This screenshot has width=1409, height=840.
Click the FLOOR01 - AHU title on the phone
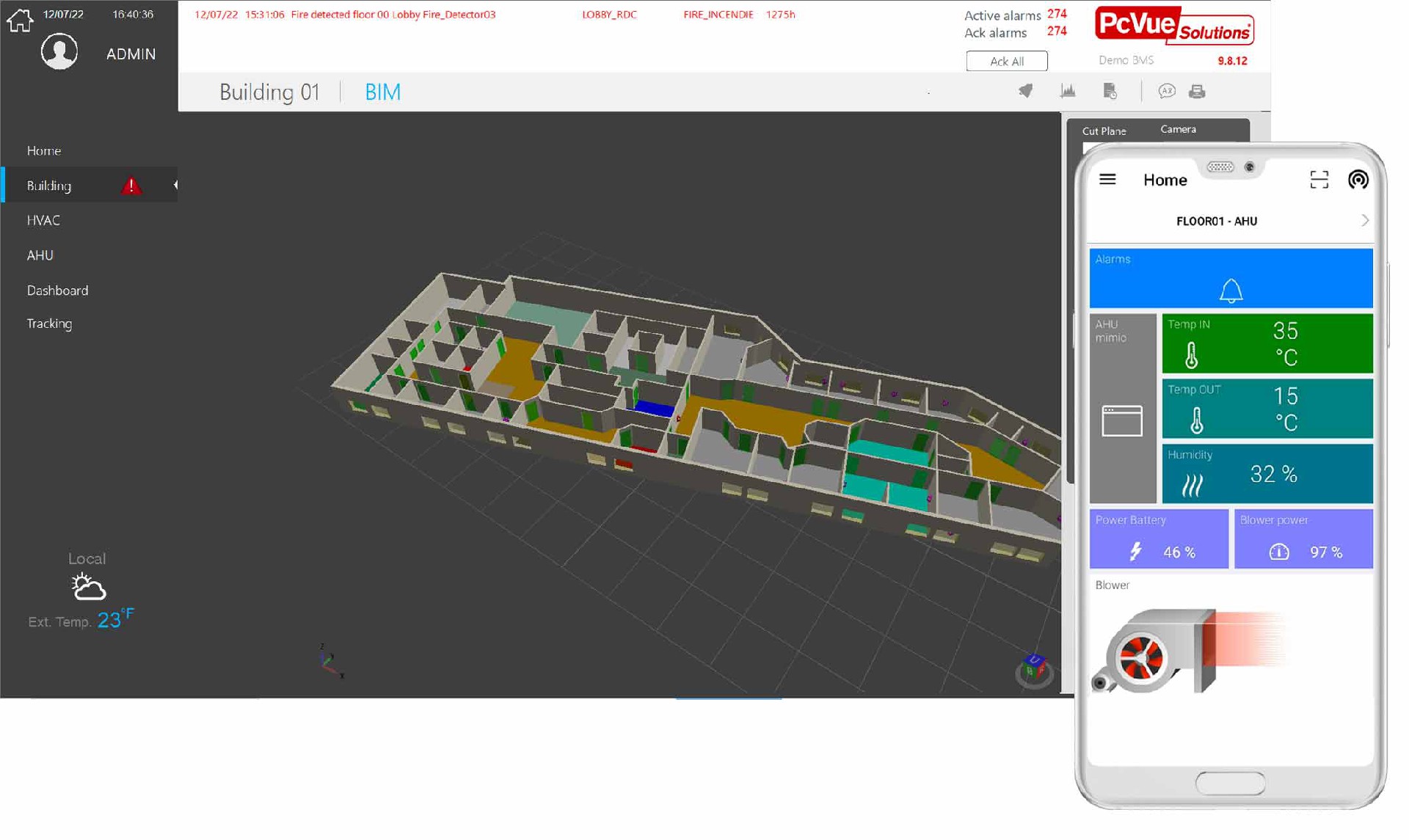pos(1216,221)
